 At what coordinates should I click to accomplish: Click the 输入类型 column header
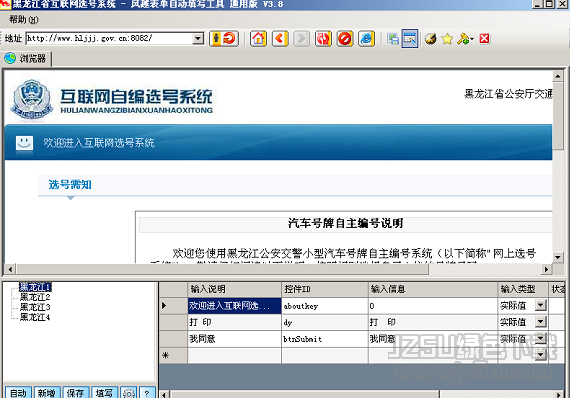point(523,289)
